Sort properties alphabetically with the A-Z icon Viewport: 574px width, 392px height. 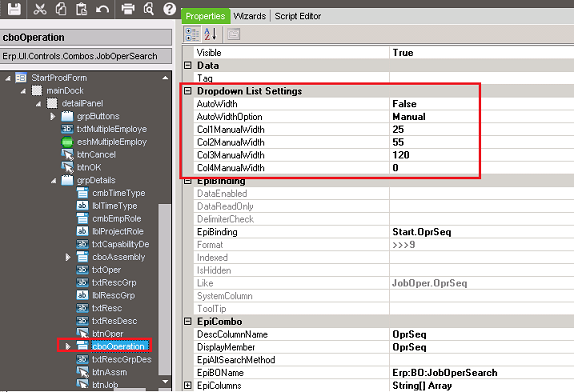pos(211,34)
